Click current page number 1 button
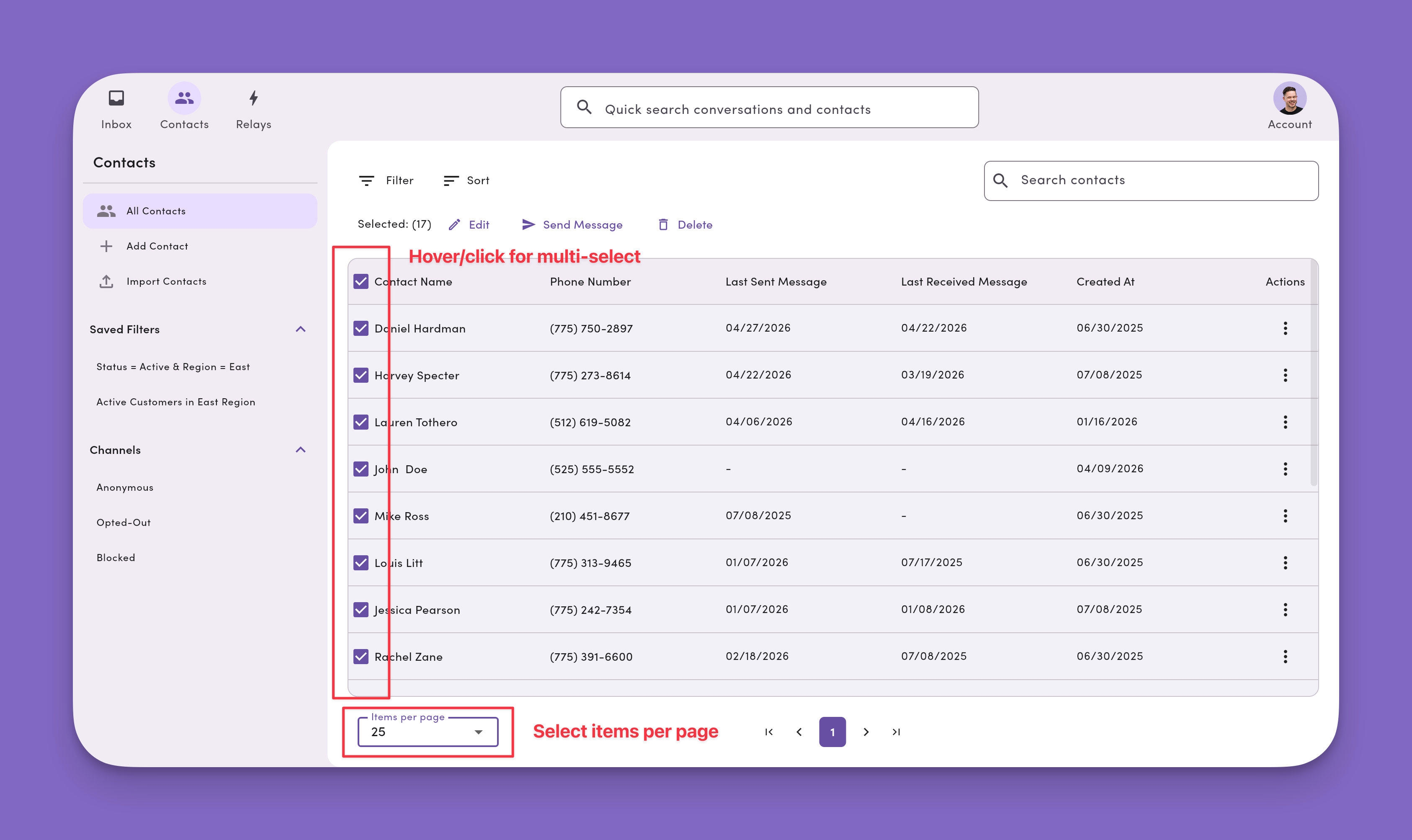1412x840 pixels. point(832,732)
